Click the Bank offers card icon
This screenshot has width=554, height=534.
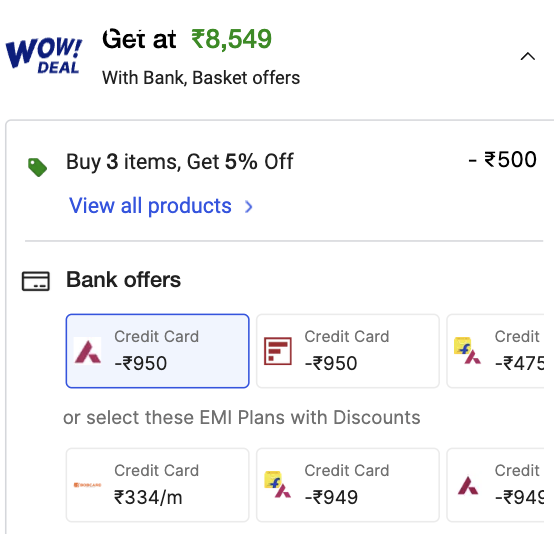[36, 281]
